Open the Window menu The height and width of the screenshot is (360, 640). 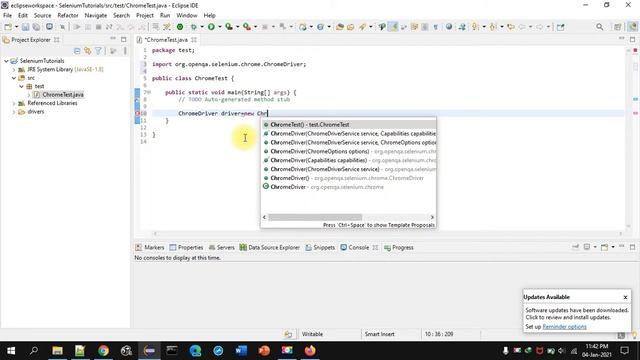pos(187,16)
